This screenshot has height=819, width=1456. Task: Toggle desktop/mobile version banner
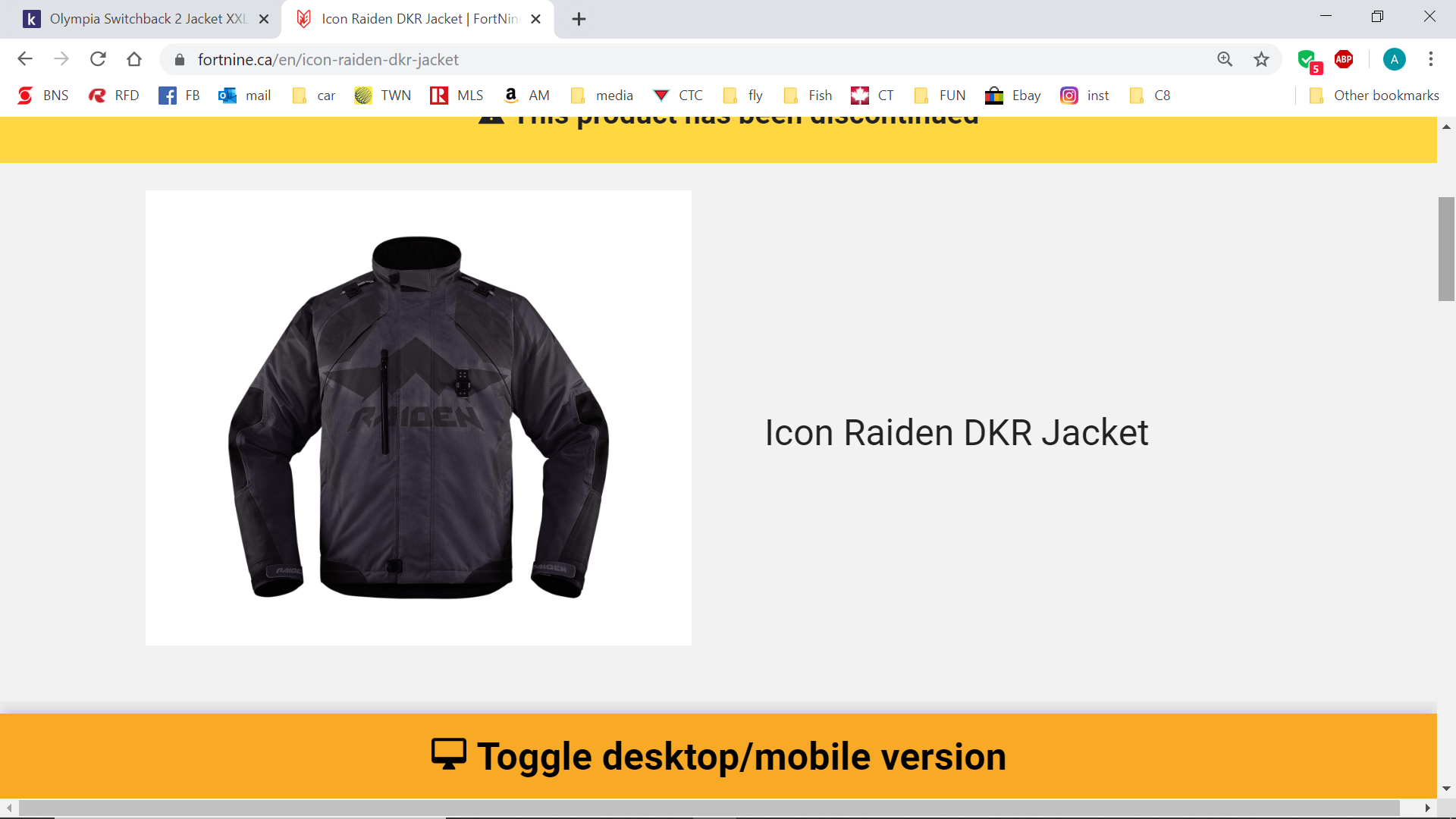point(718,756)
